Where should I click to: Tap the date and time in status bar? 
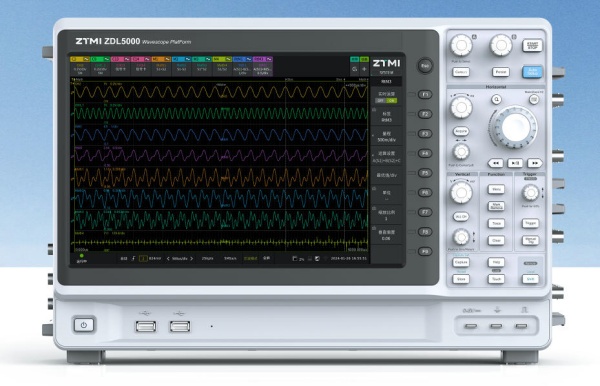coord(348,259)
